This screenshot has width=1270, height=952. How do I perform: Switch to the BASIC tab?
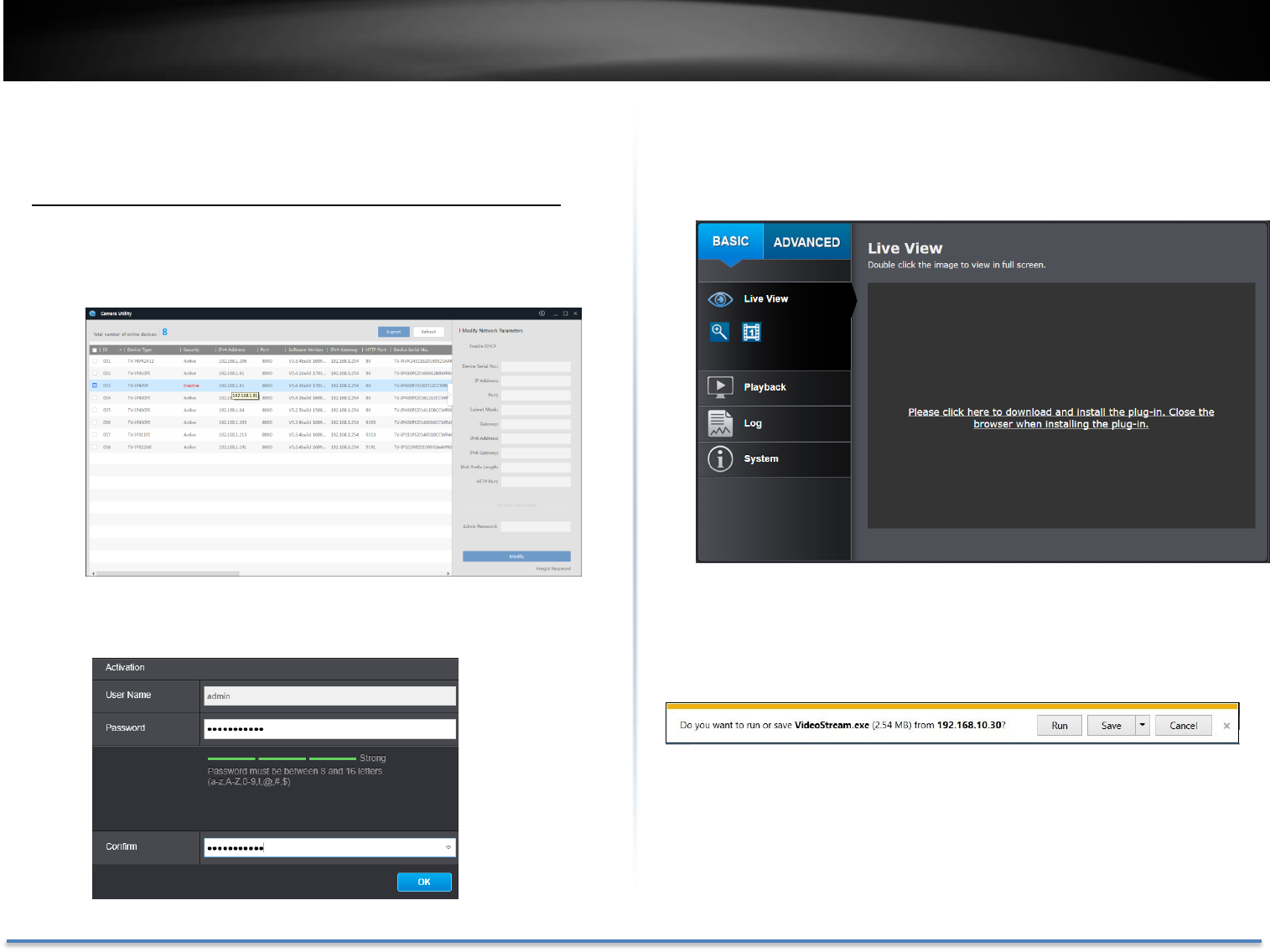coord(730,241)
